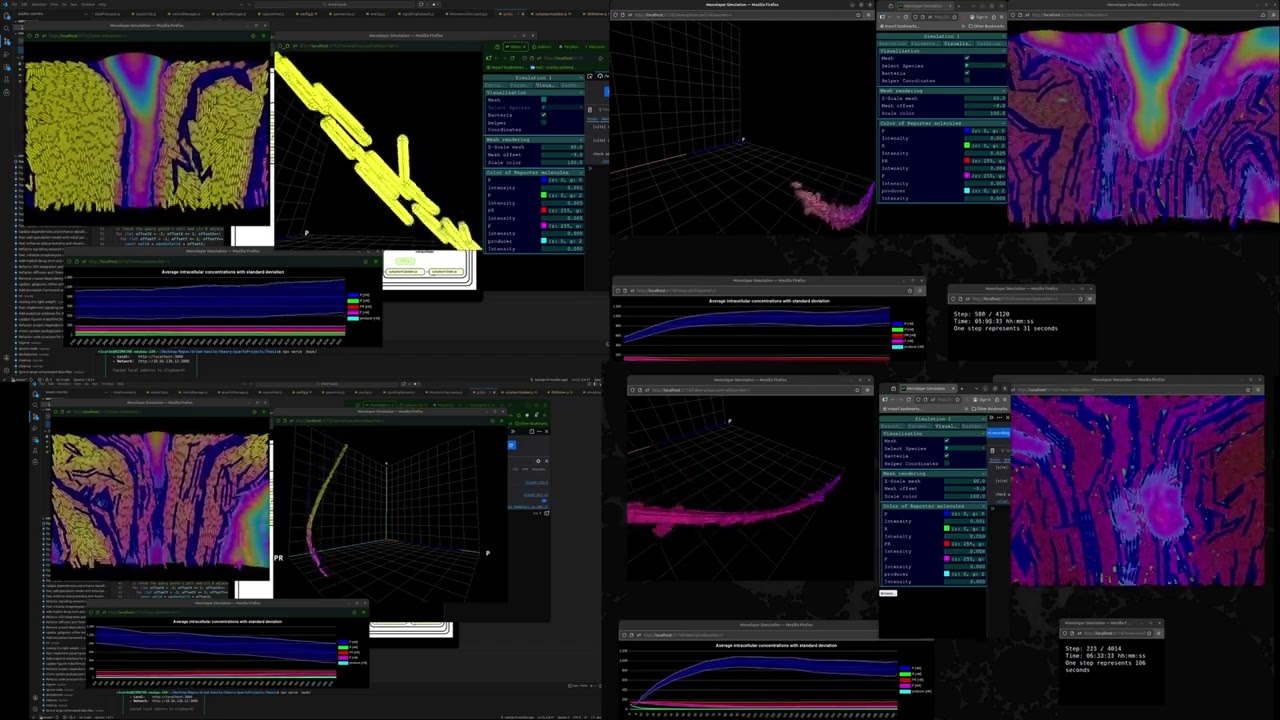Collapse Color of Reporter molecules in the top-left panel
The width and height of the screenshot is (1280, 720).
tap(534, 172)
